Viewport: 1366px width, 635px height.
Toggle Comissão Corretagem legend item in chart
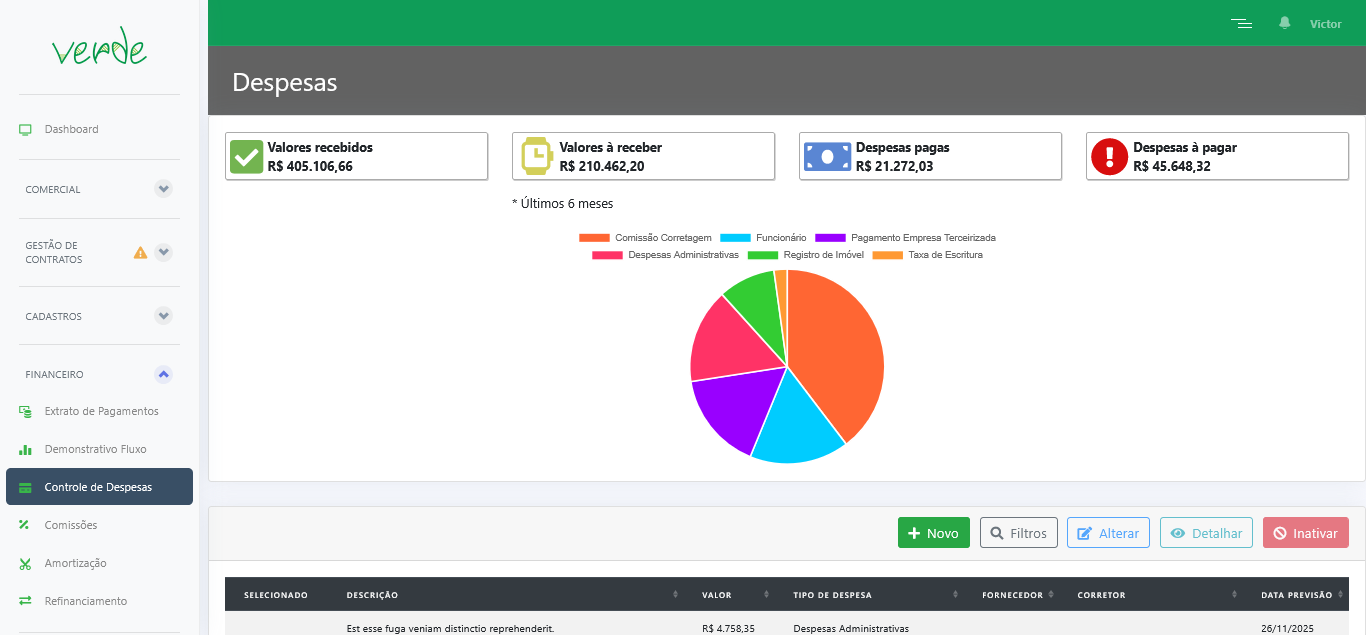[x=646, y=238]
